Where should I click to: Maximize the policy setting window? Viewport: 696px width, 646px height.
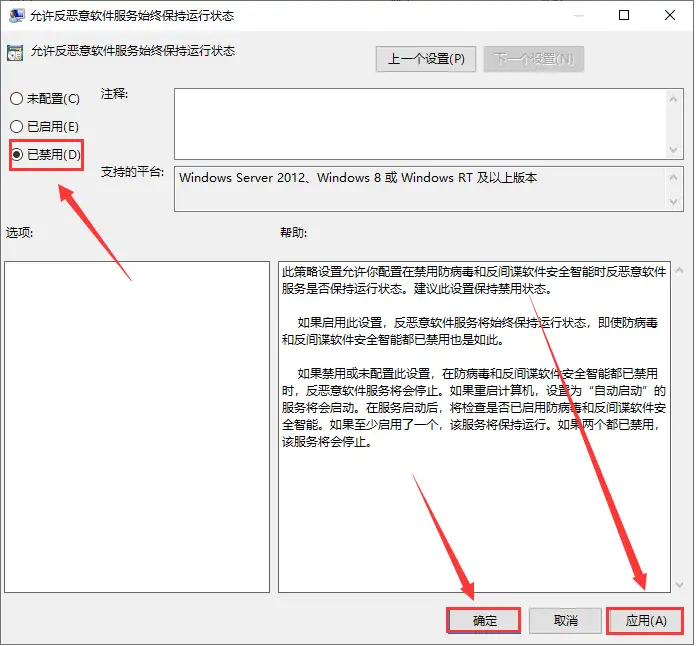click(x=624, y=16)
